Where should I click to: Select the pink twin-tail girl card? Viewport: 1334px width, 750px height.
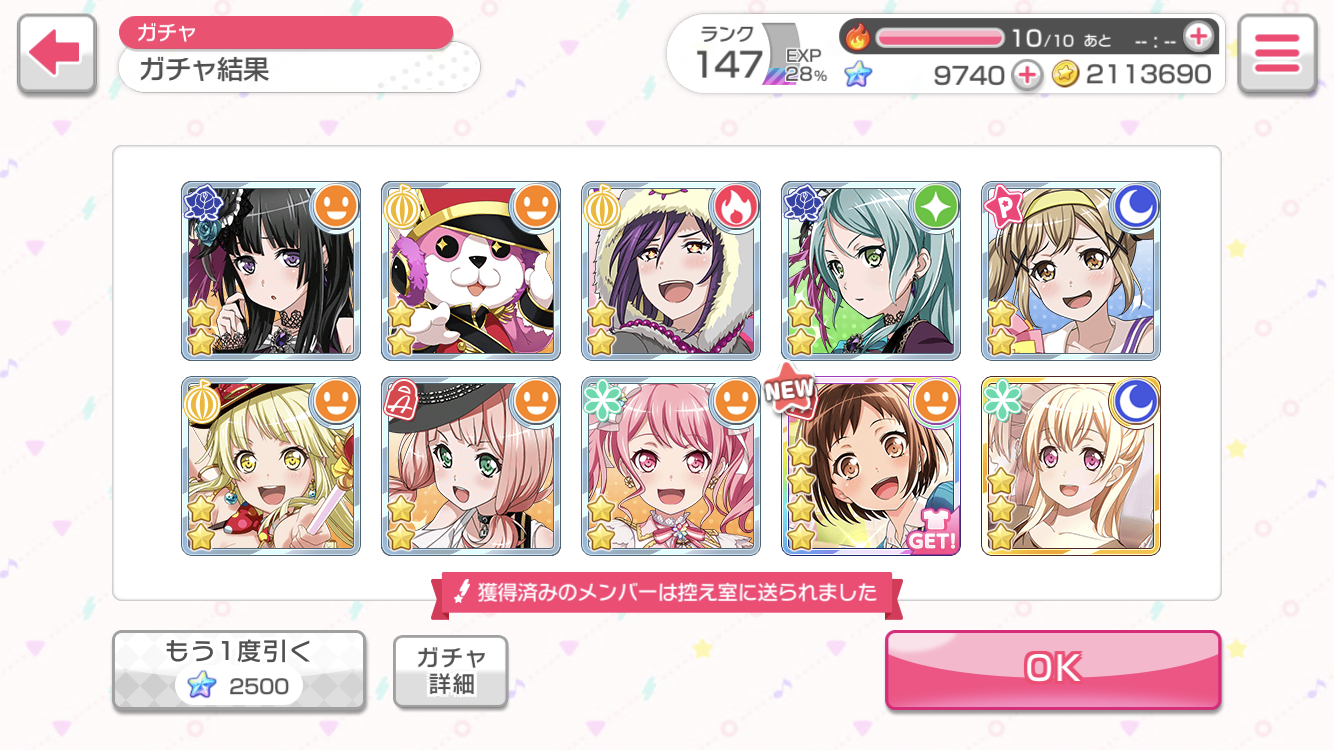pos(671,466)
